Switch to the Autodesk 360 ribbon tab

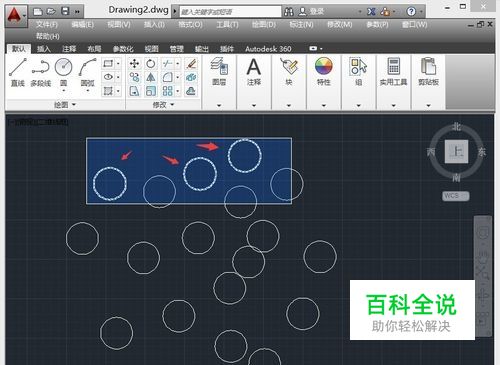pyautogui.click(x=268, y=49)
